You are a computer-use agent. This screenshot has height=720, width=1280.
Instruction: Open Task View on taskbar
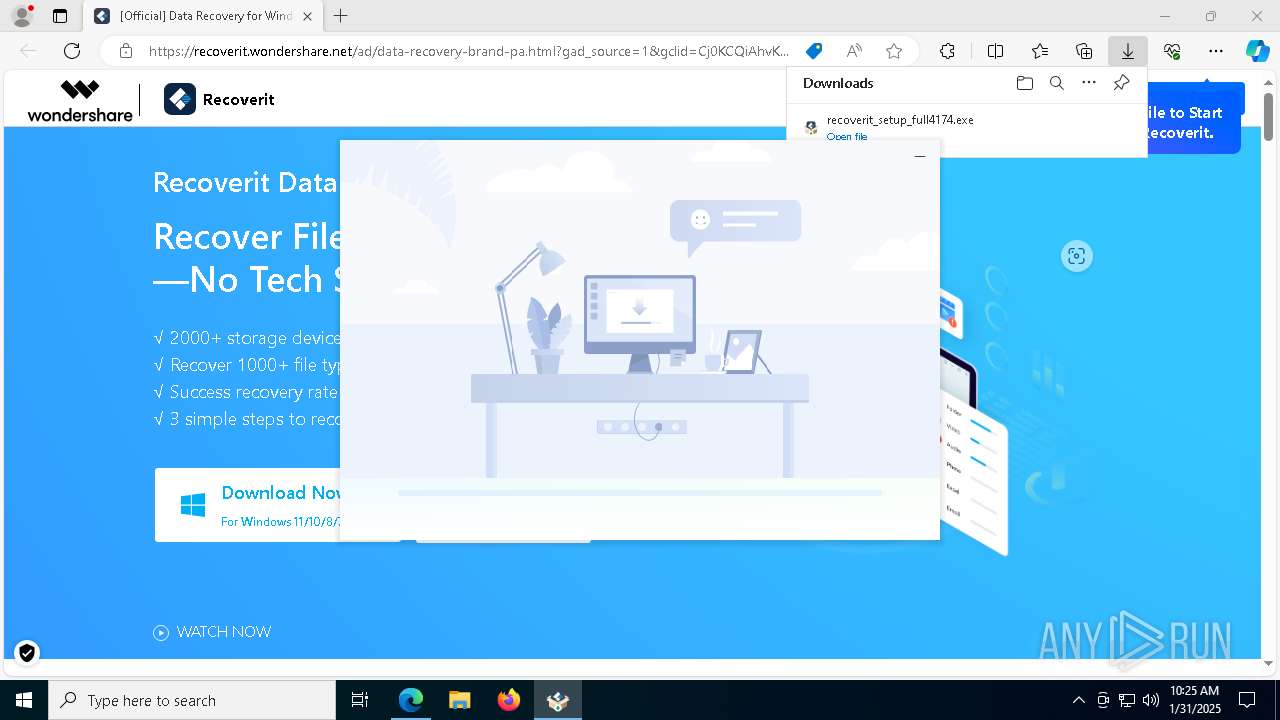(360, 700)
